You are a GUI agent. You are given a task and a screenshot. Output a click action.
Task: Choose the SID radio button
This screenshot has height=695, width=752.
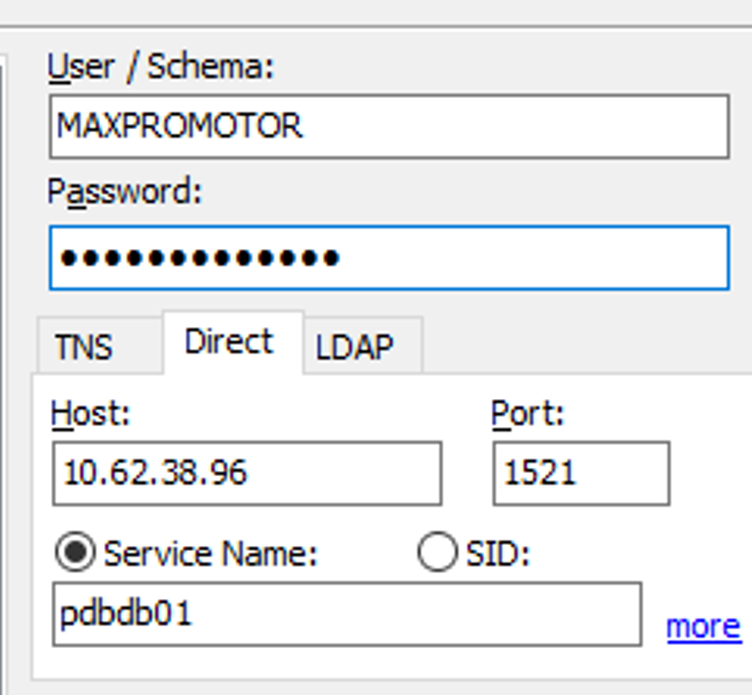pyautogui.click(x=437, y=553)
